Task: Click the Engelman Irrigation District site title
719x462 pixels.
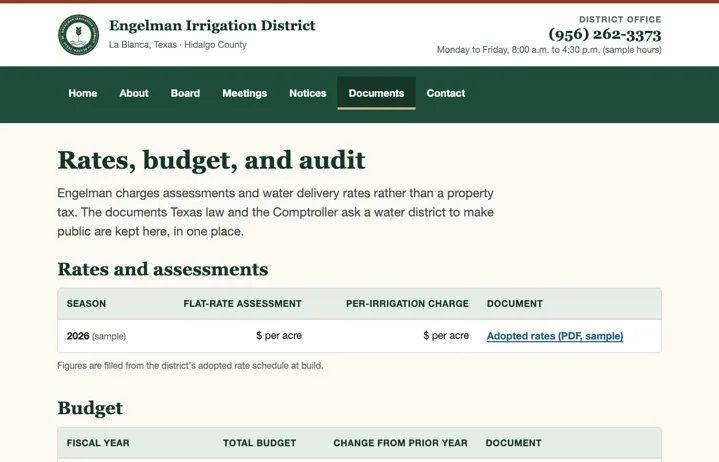Action: click(212, 25)
